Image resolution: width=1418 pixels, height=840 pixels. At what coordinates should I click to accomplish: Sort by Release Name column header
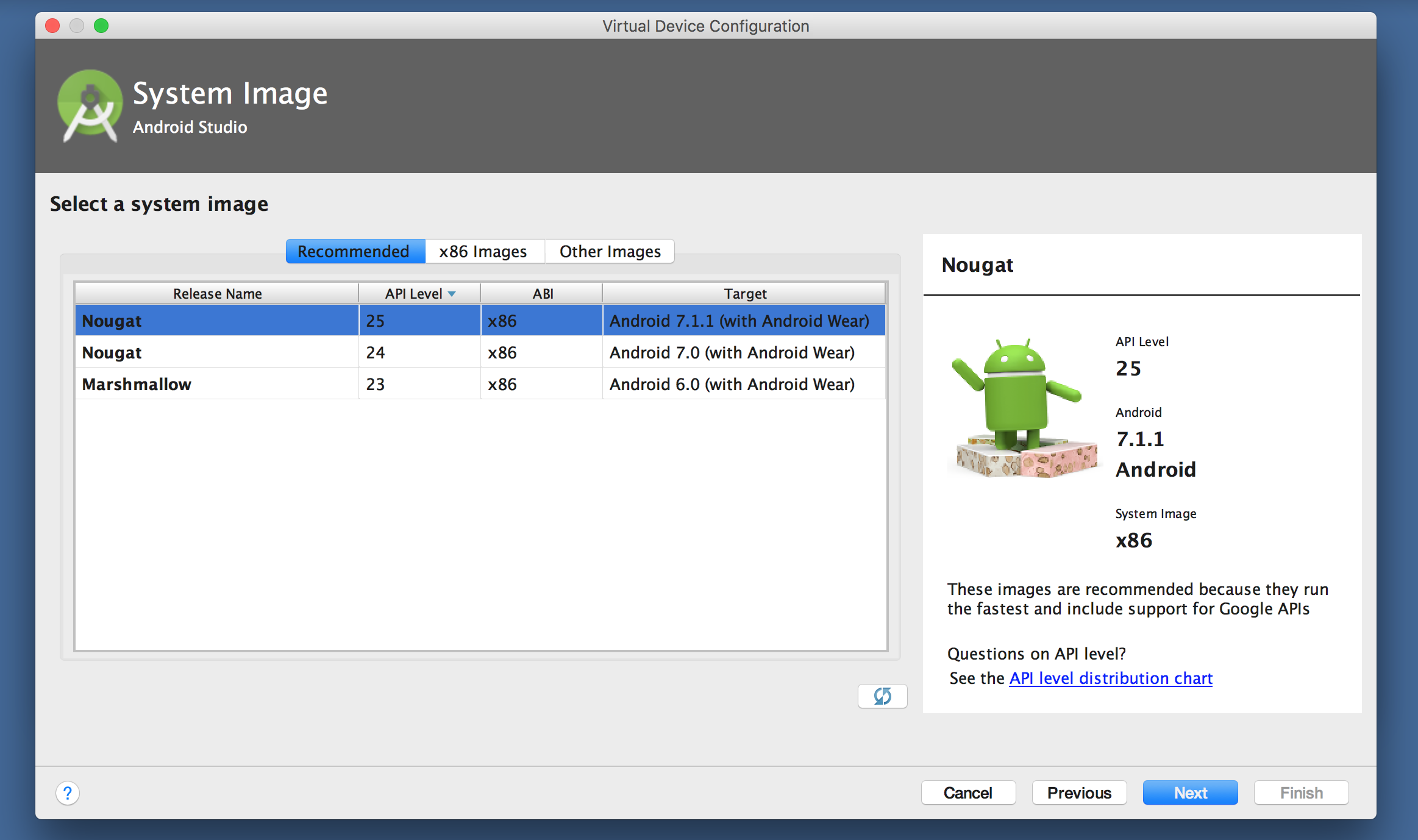(217, 294)
